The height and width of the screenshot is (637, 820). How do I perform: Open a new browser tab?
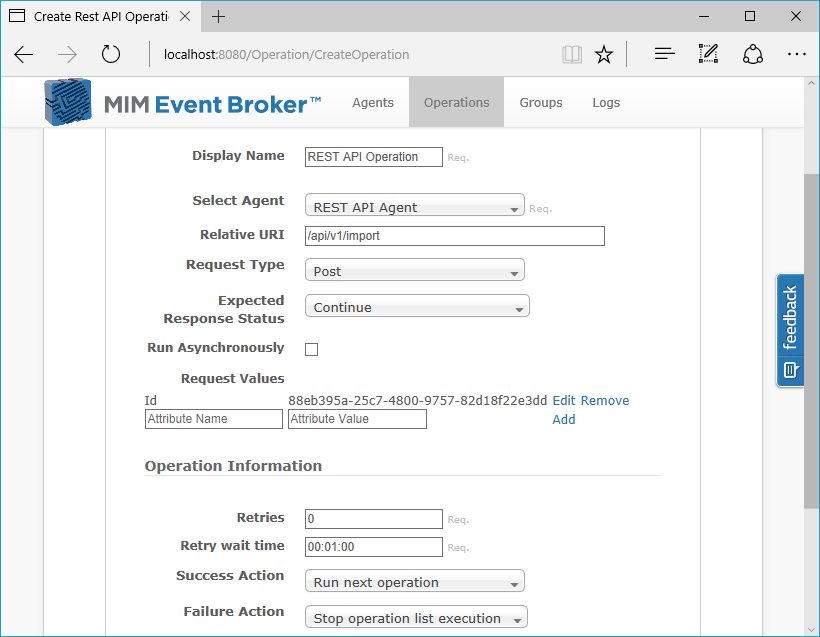point(218,17)
